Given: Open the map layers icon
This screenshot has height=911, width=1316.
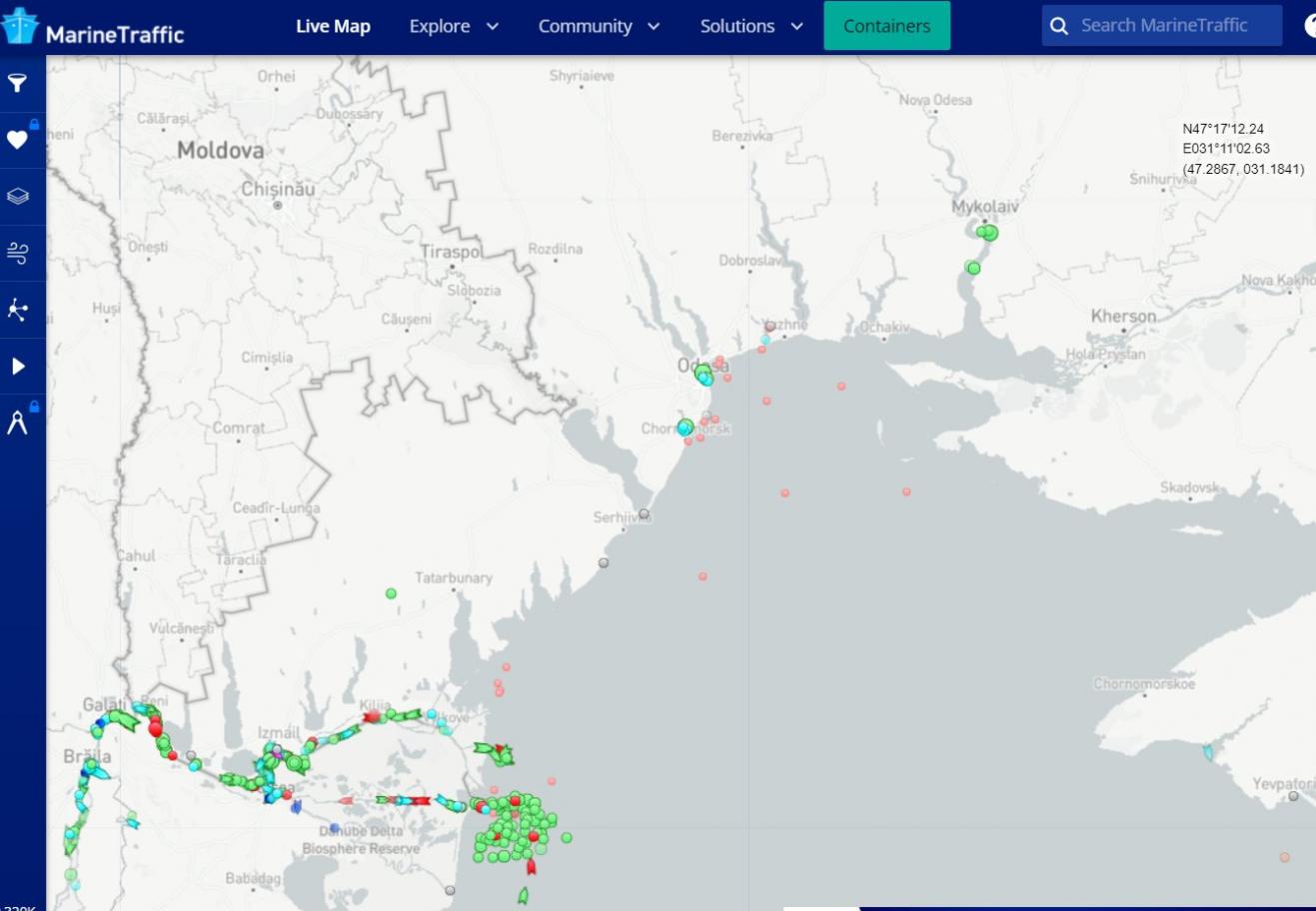Looking at the screenshot, I should point(18,197).
